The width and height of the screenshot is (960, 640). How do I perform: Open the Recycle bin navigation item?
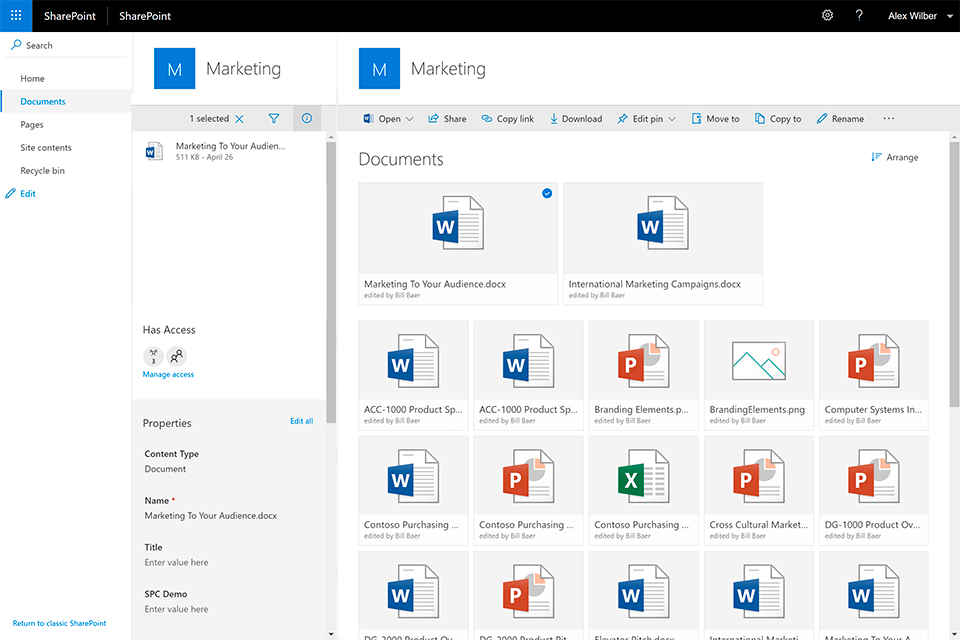[42, 171]
